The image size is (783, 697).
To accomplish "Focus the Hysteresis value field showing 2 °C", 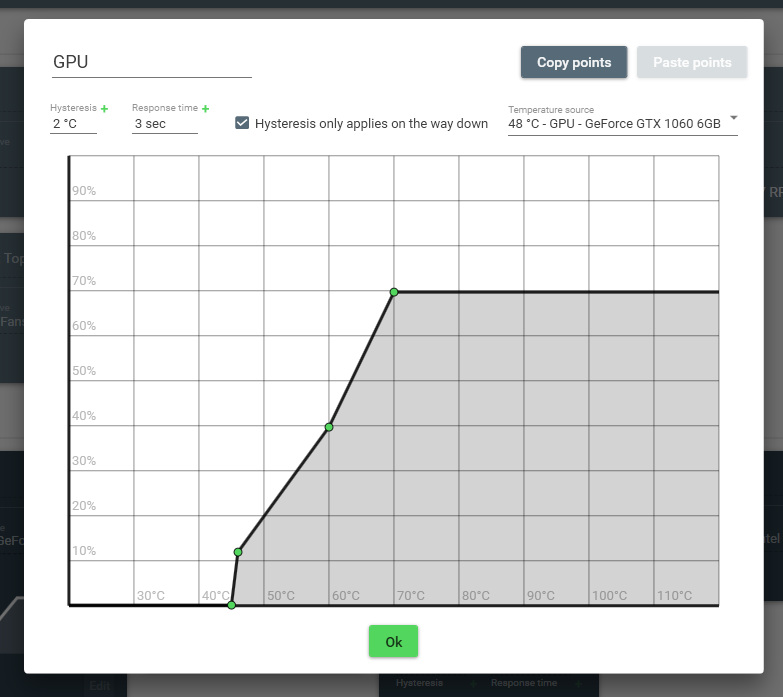I will pyautogui.click(x=73, y=124).
